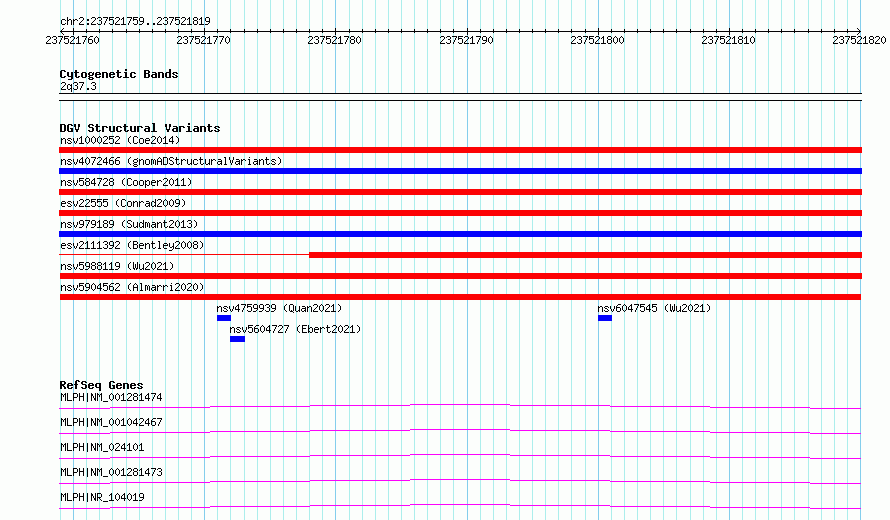Click ruler position 237521770
890x520 pixels.
pos(203,40)
